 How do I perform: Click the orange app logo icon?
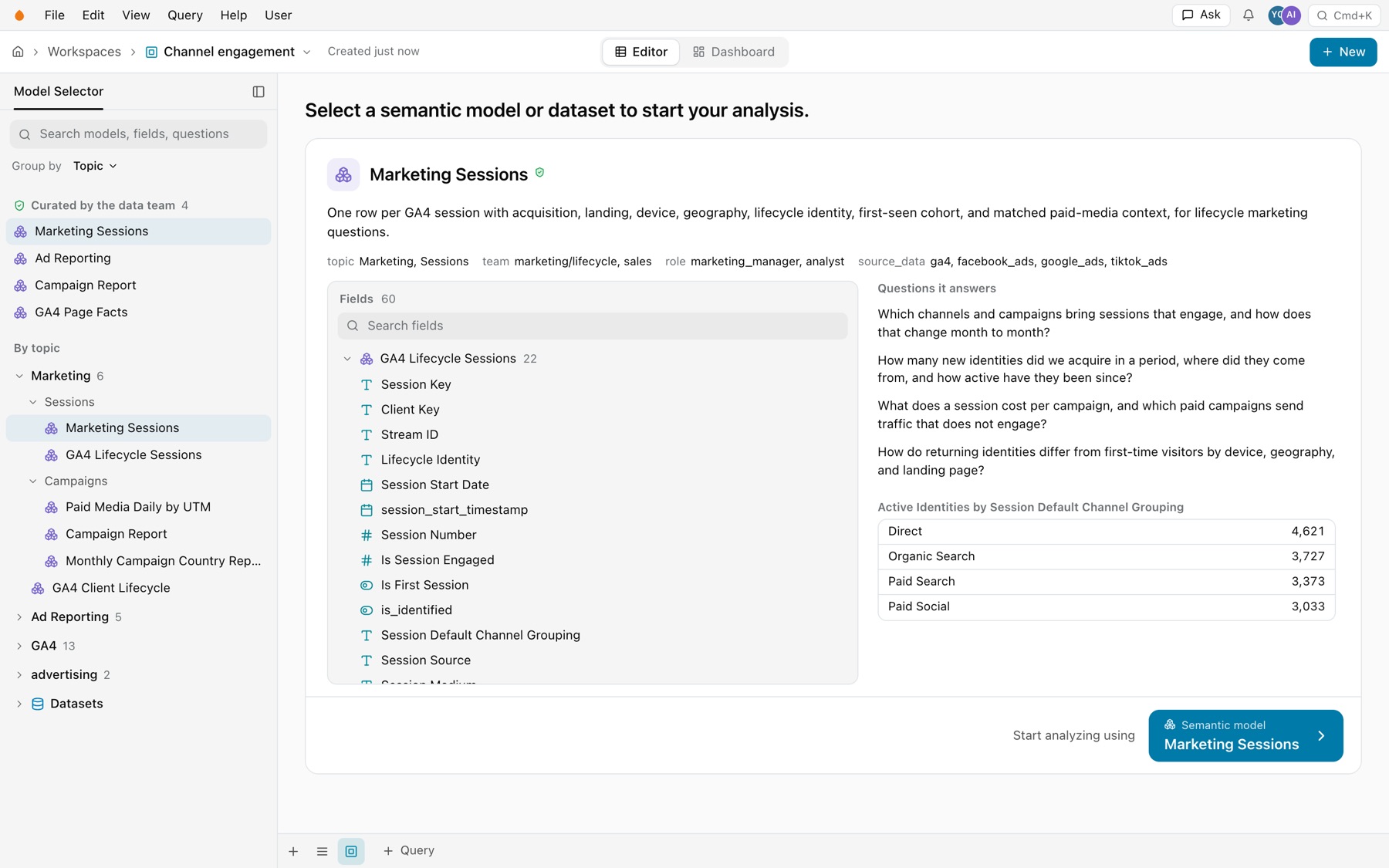point(19,15)
